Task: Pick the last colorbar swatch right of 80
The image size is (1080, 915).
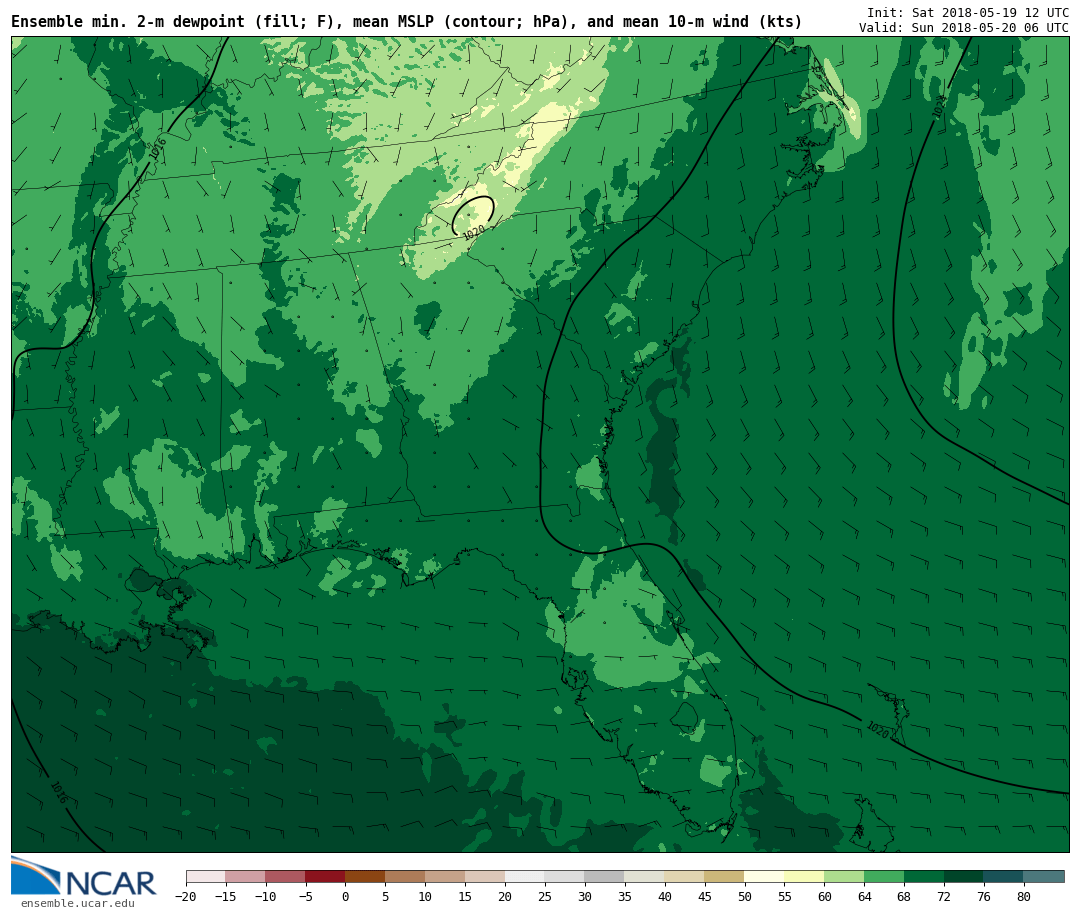Action: 1044,876
